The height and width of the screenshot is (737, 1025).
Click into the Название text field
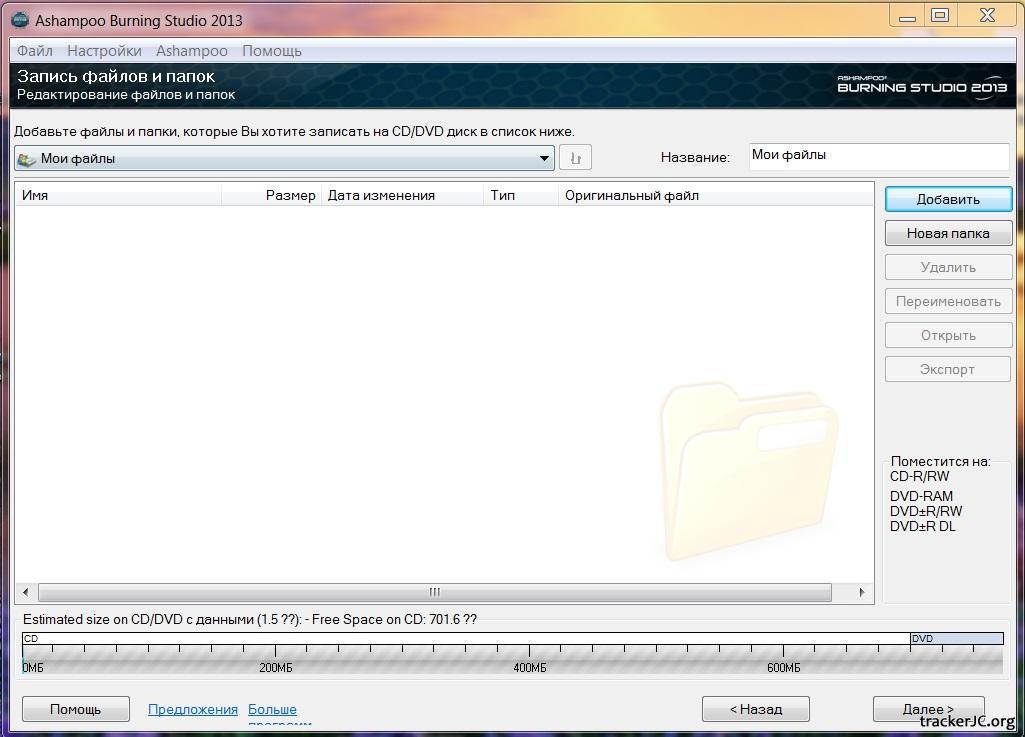click(x=878, y=156)
